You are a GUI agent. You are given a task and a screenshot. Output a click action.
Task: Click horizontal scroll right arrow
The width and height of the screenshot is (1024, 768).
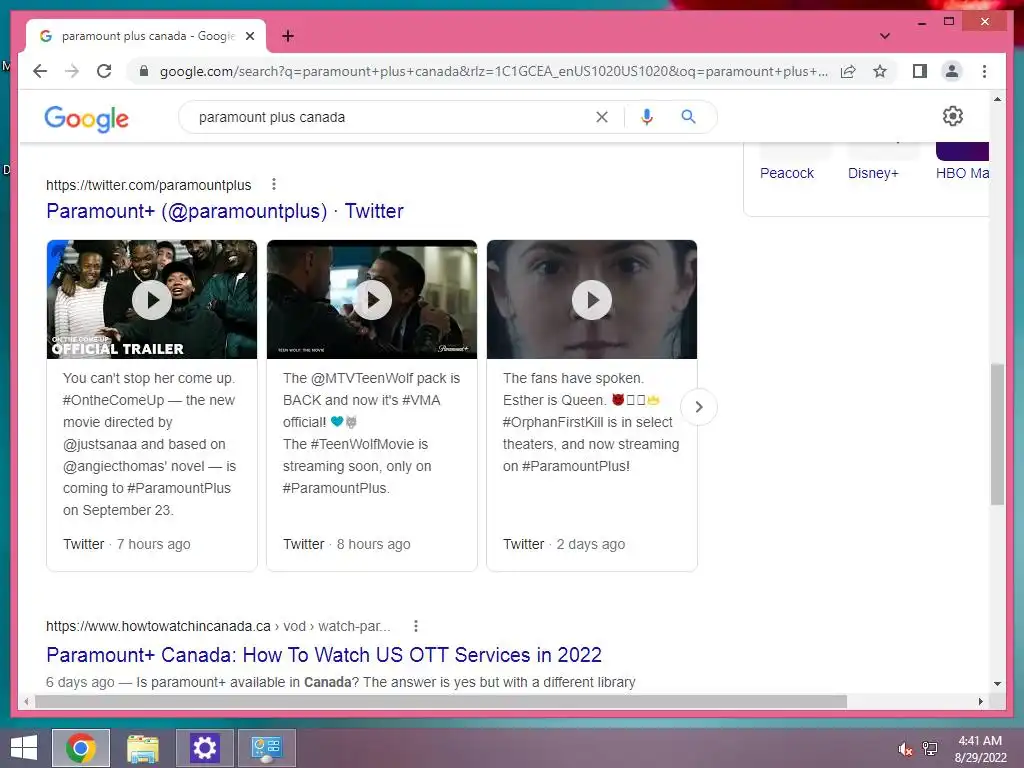[x=980, y=701]
